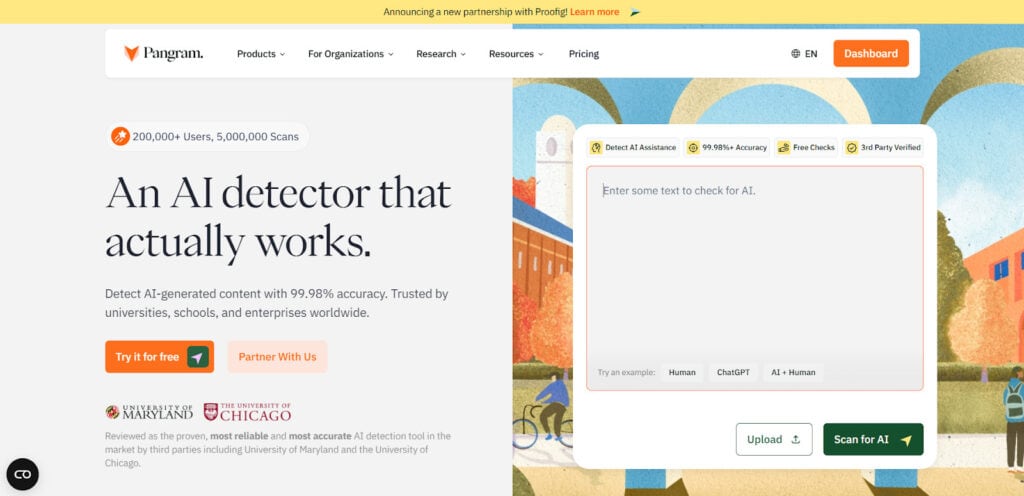Click the 3rd Party Verified checkmark icon
Image resolution: width=1024 pixels, height=496 pixels.
pyautogui.click(x=852, y=148)
